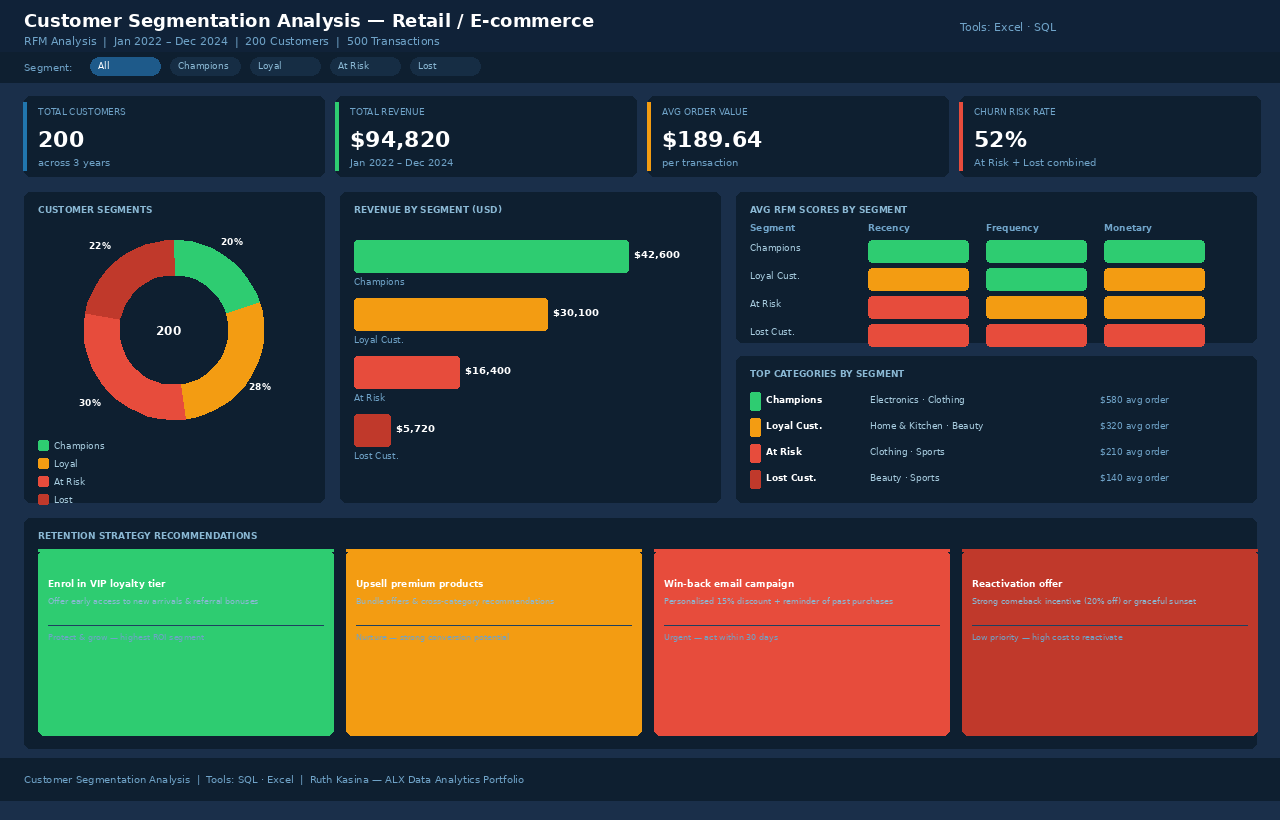
Task: Click the $580 avg order value
Action: (1134, 400)
